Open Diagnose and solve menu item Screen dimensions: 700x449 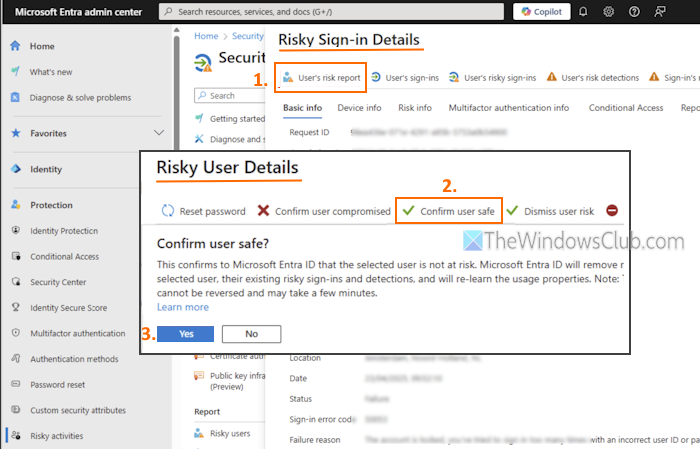pos(237,139)
